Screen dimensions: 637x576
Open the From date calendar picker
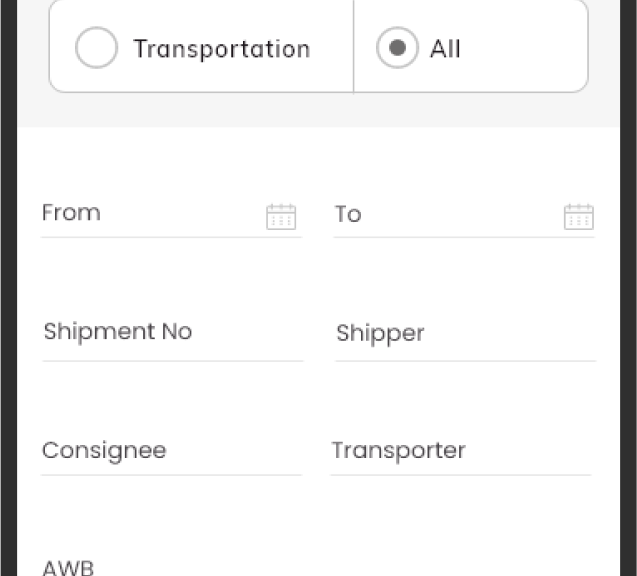[x=281, y=217]
